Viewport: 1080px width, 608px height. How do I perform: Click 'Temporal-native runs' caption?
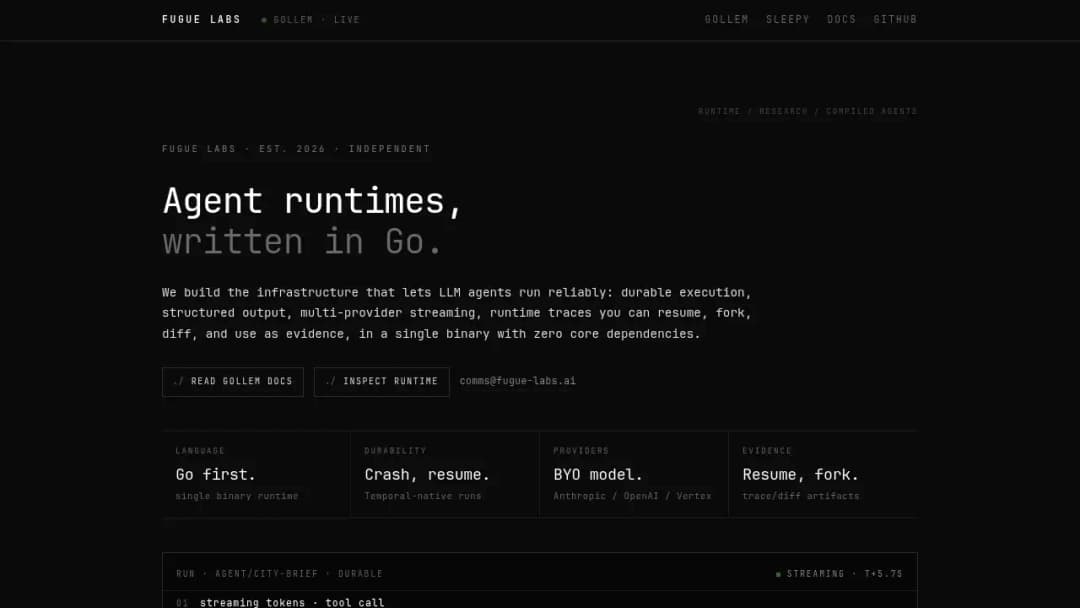pyautogui.click(x=423, y=496)
